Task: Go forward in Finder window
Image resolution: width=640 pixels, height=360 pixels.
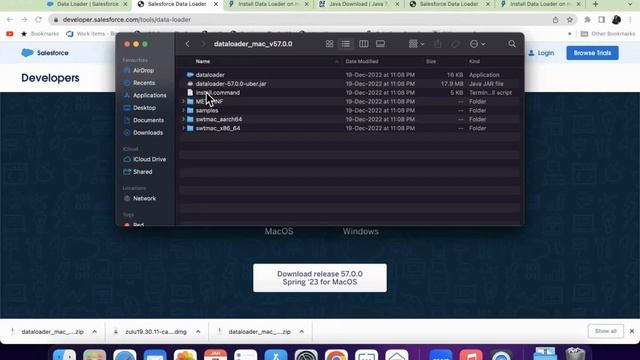Action: [202, 44]
